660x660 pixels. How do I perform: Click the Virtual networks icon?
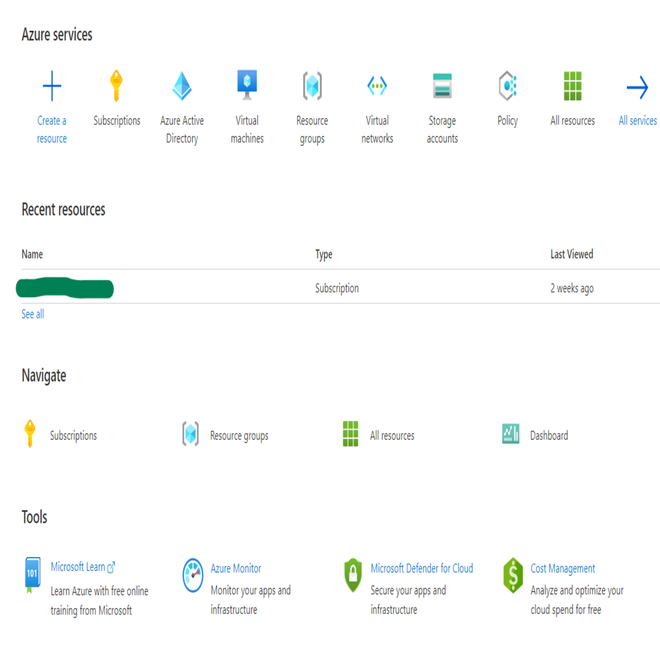377,86
